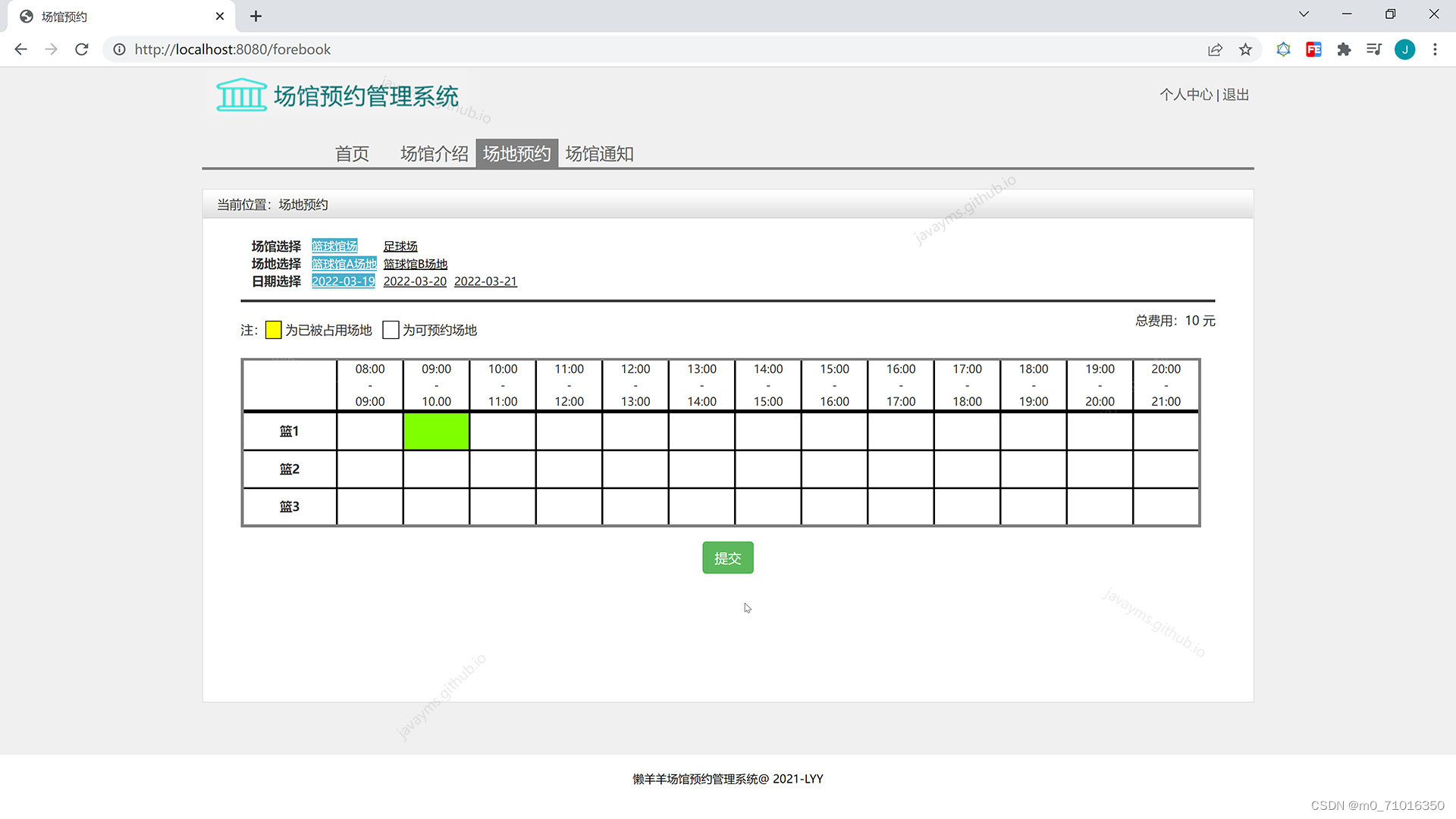Screen dimensions: 1456x819
Task: Deselect green 篮1 09:00 slot
Action: pyautogui.click(x=436, y=431)
